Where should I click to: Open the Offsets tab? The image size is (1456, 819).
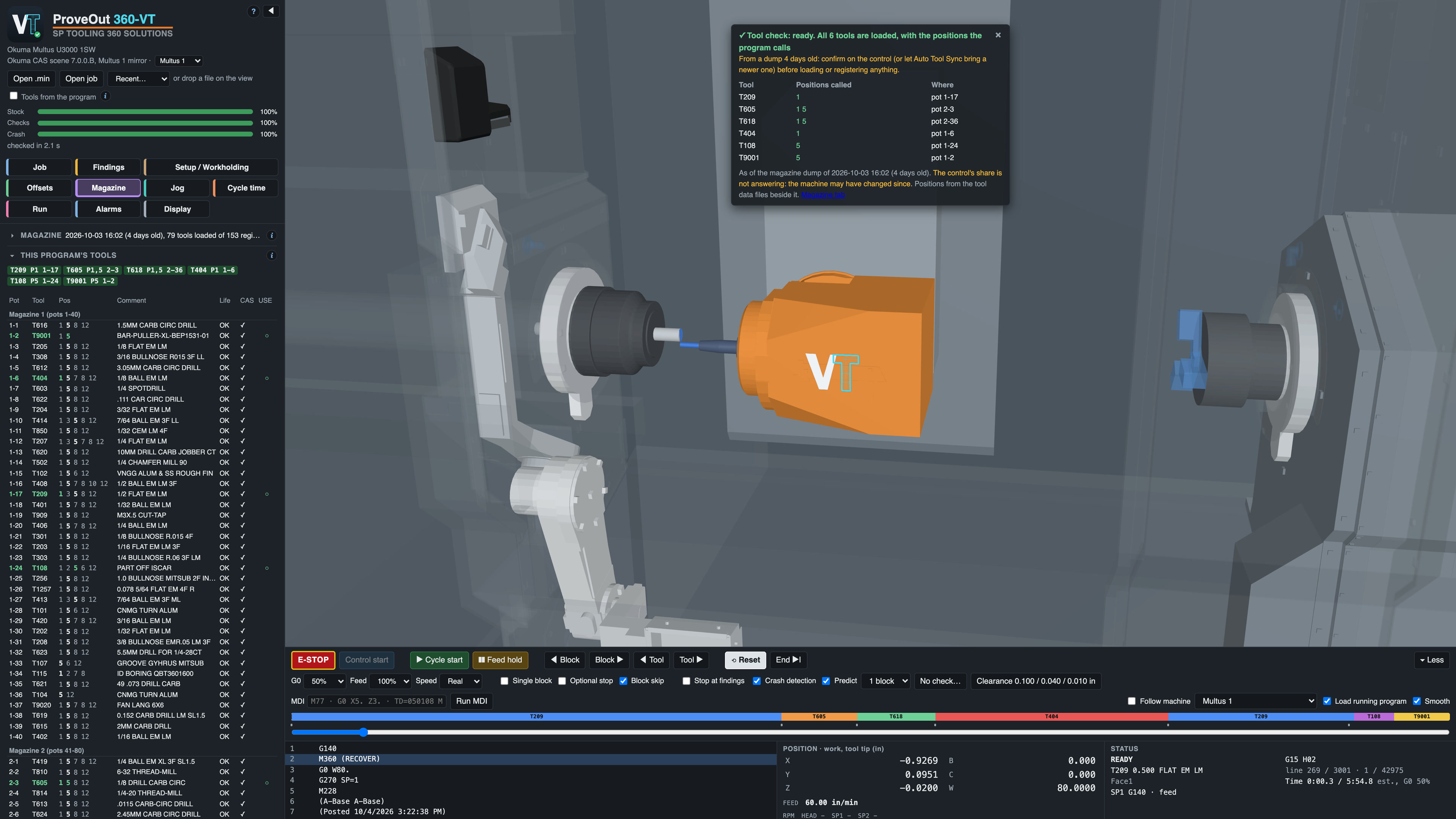(39, 188)
